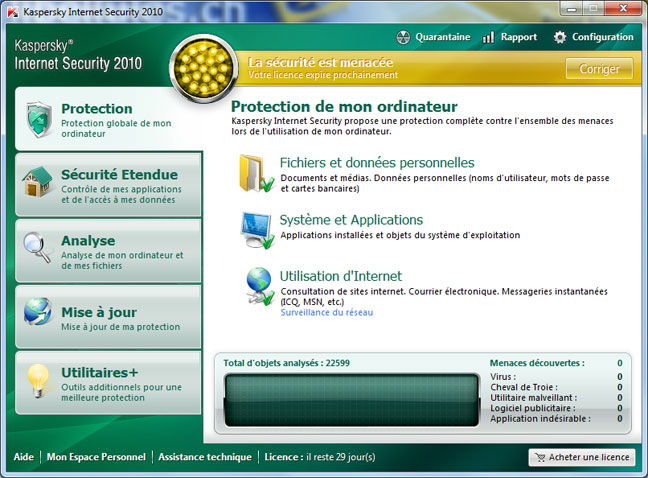The image size is (648, 478).
Task: Click the Utilitaire malveillant row
Action: tap(556, 397)
